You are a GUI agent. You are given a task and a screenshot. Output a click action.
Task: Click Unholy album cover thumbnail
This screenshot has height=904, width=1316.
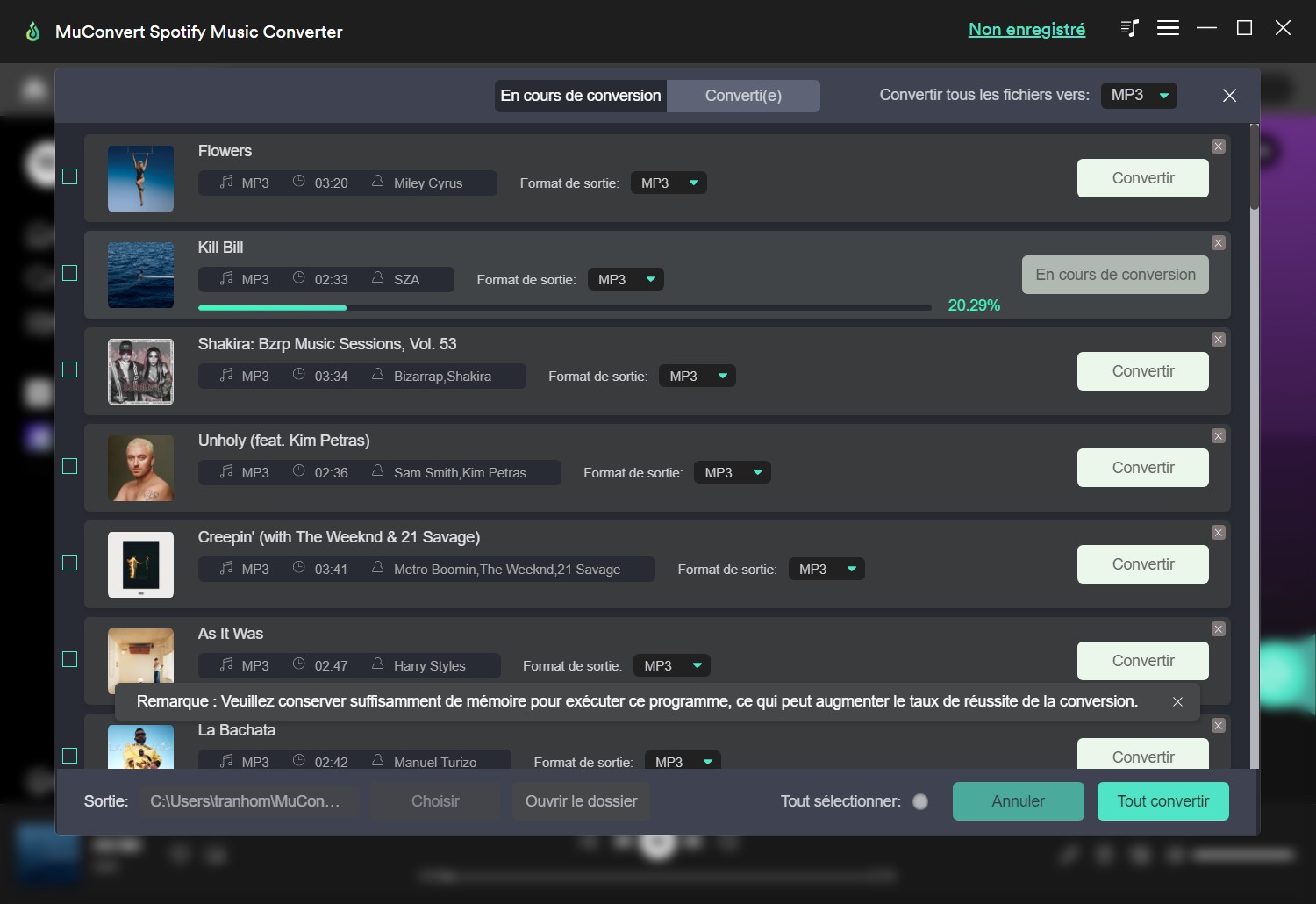(140, 468)
